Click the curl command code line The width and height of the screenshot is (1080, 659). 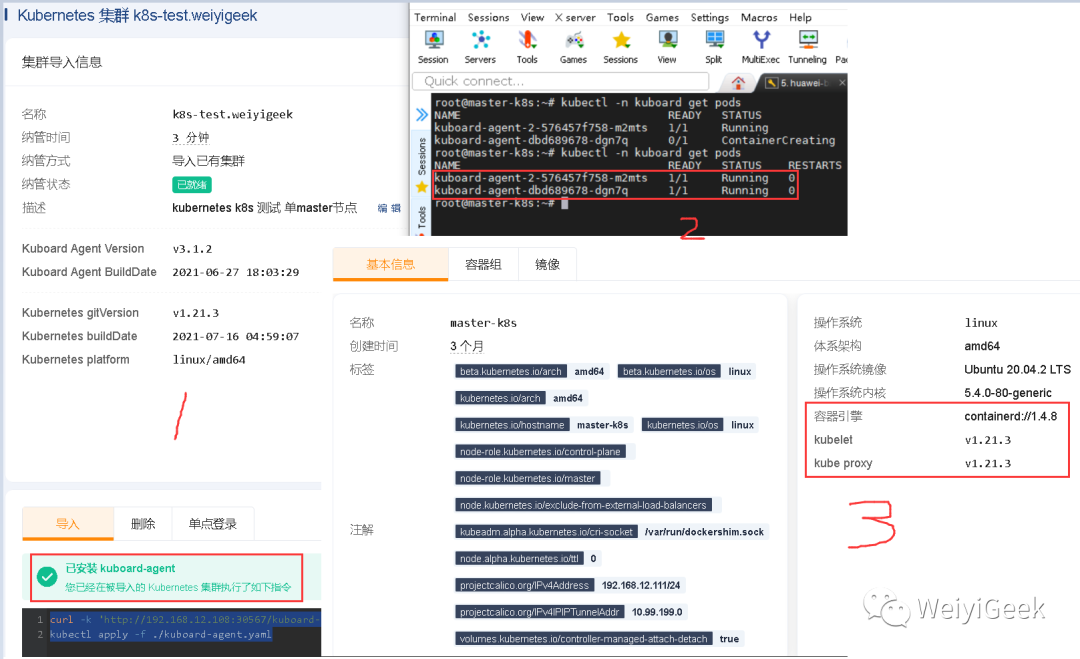point(183,619)
